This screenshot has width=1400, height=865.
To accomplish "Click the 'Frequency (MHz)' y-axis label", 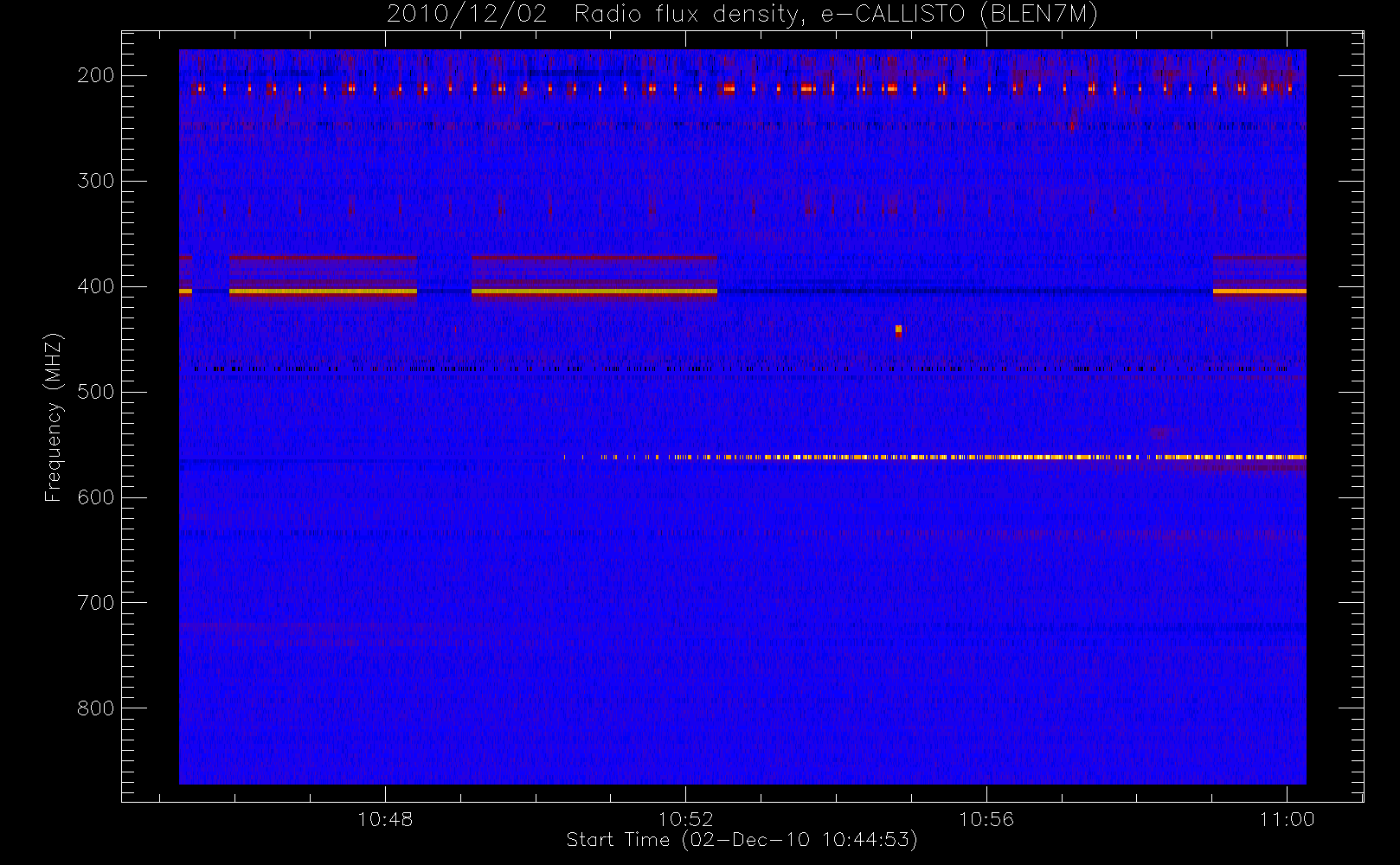I will pos(54,417).
